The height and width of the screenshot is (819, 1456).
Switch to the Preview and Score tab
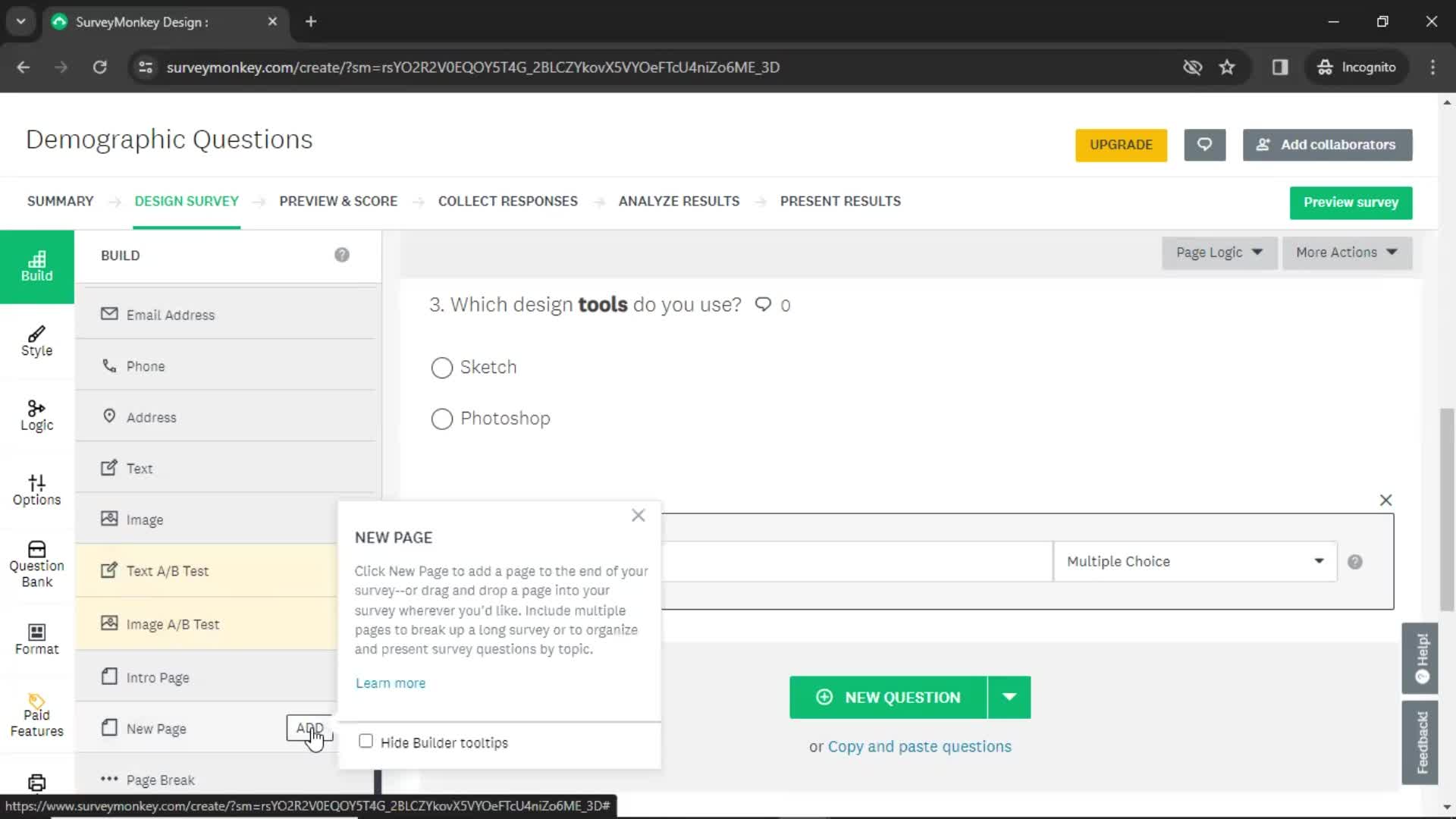(338, 201)
